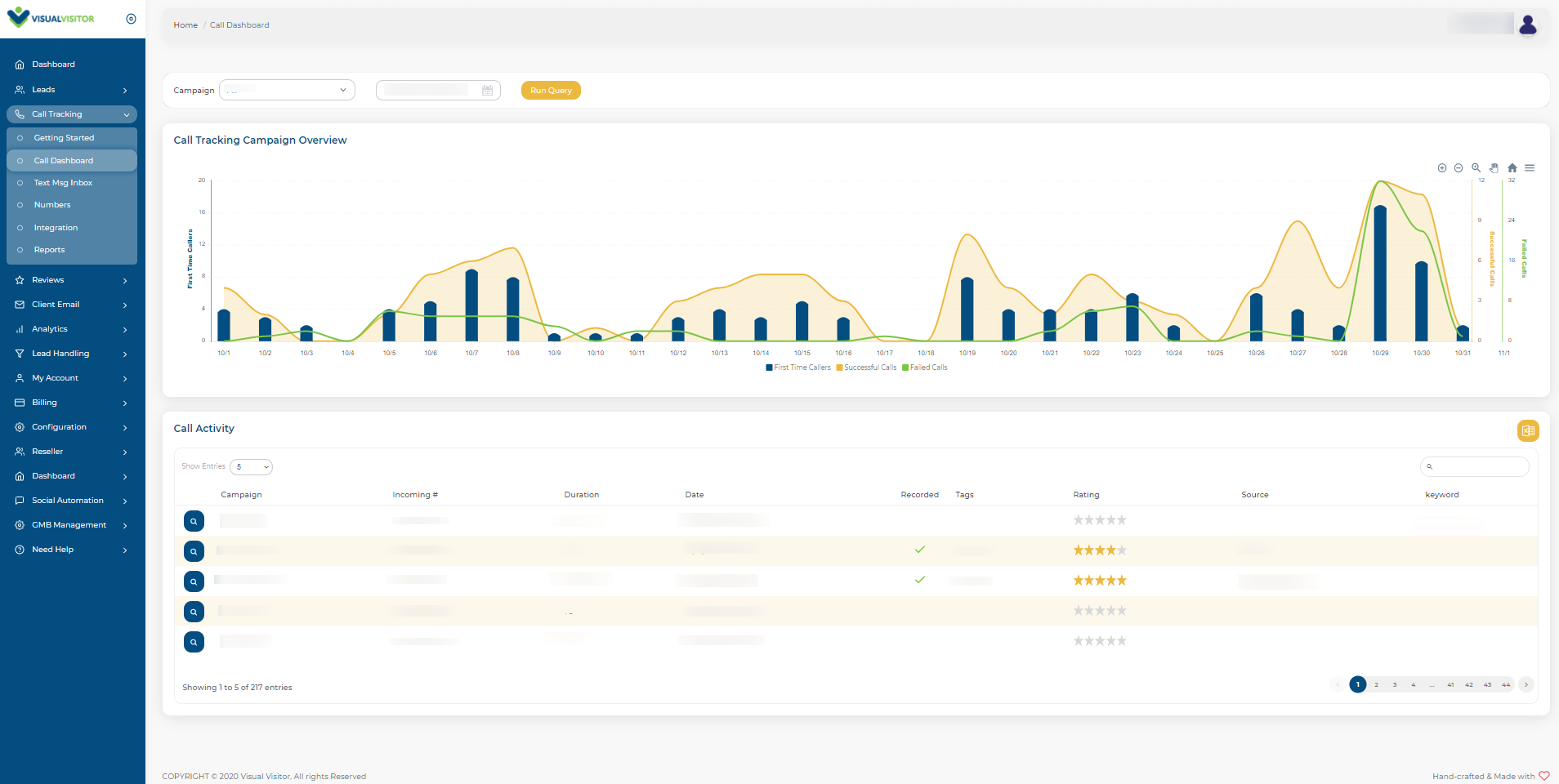Open the Reports page
Image resolution: width=1559 pixels, height=784 pixels.
(72, 250)
